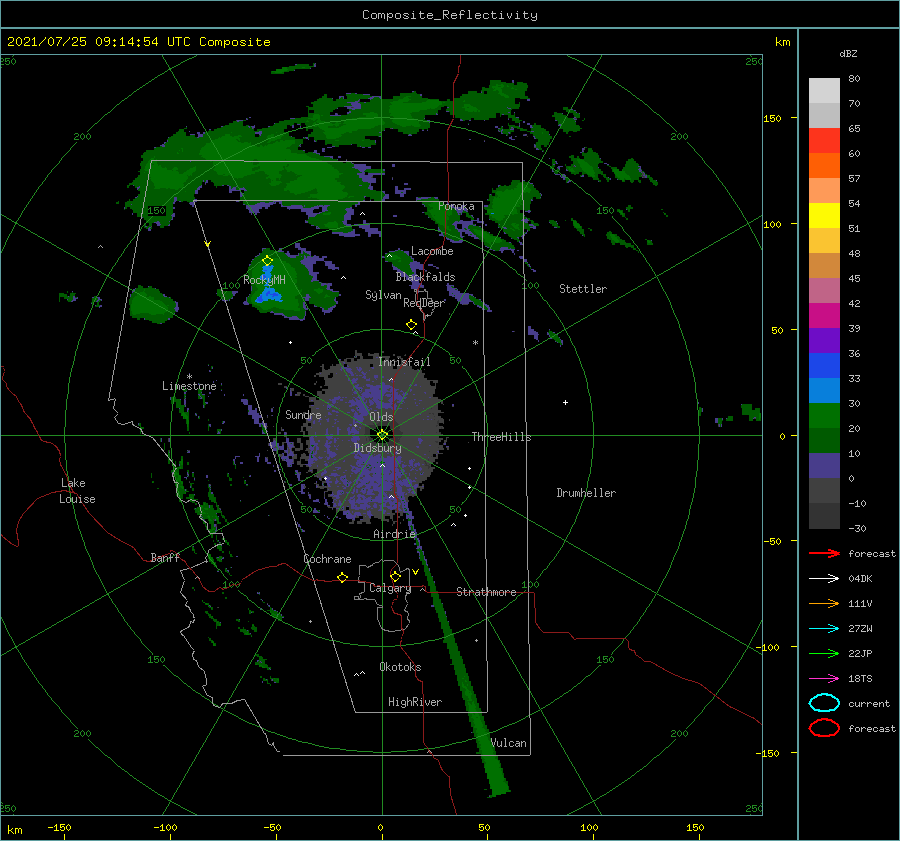The image size is (900, 841).
Task: Click the Sundre label
Action: [x=303, y=414]
